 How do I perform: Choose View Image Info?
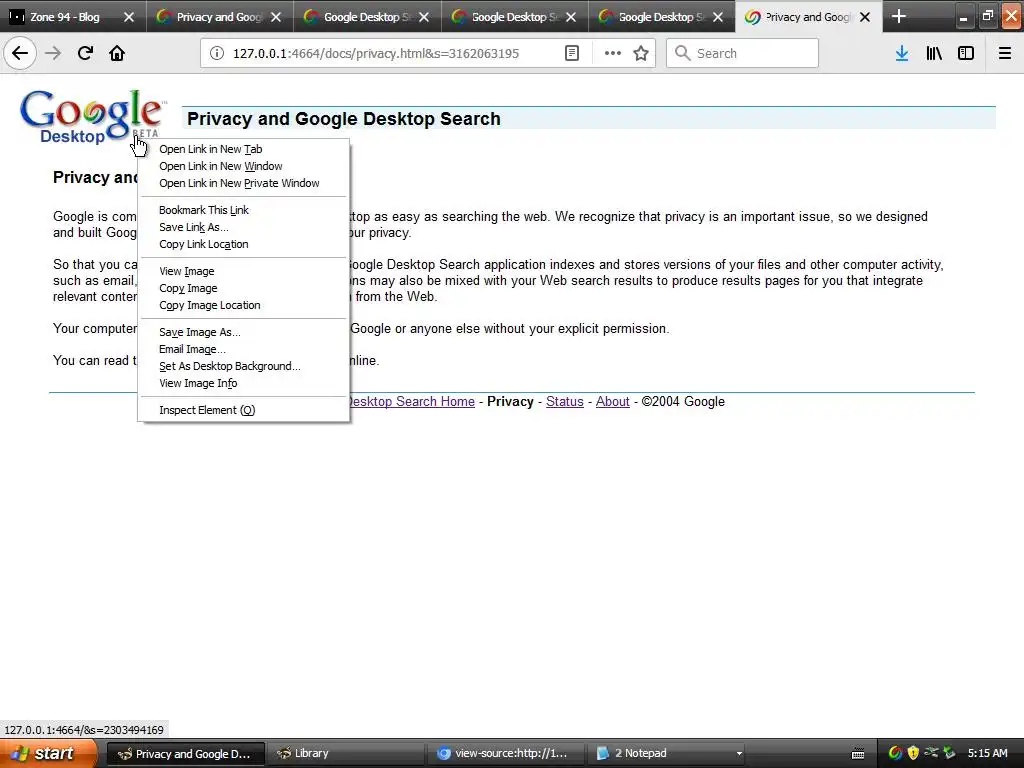tap(242, 383)
